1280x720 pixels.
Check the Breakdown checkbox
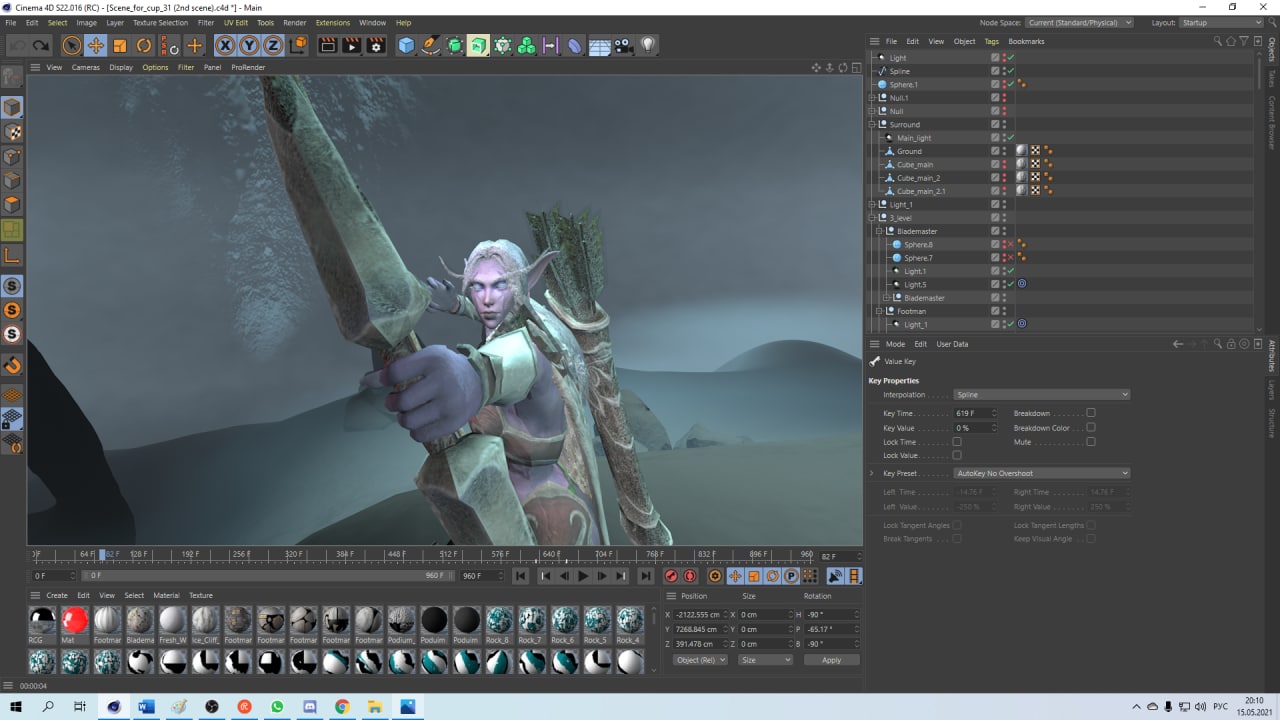point(1091,413)
